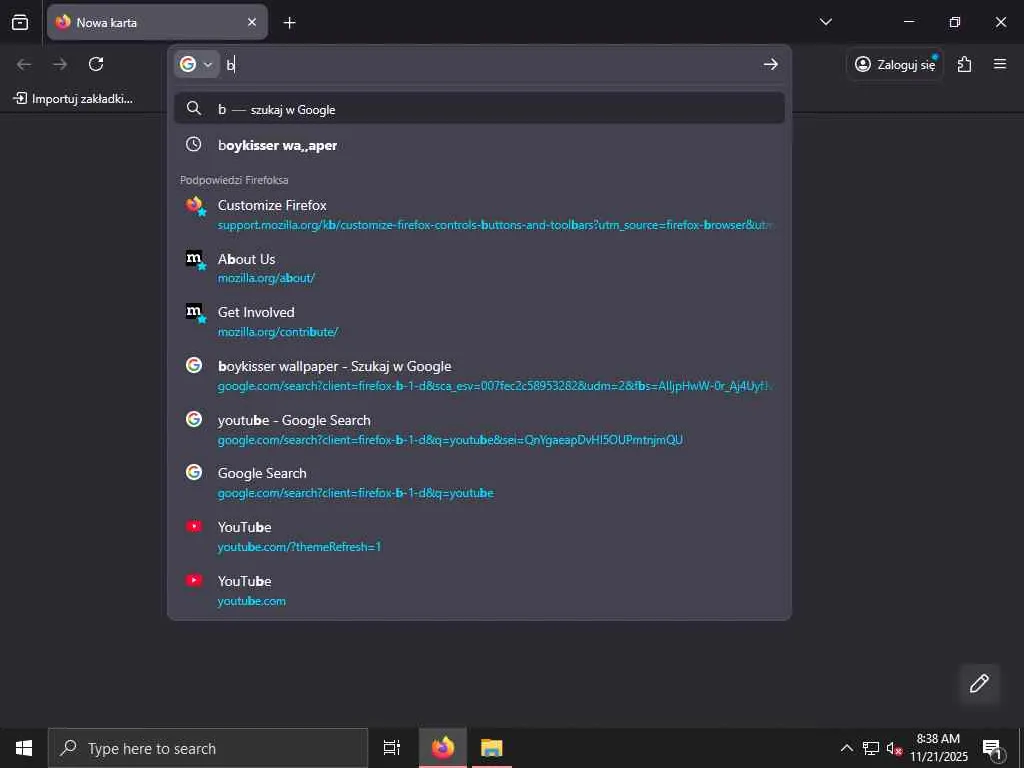Click the Mozilla icon beside About Us

pyautogui.click(x=195, y=259)
